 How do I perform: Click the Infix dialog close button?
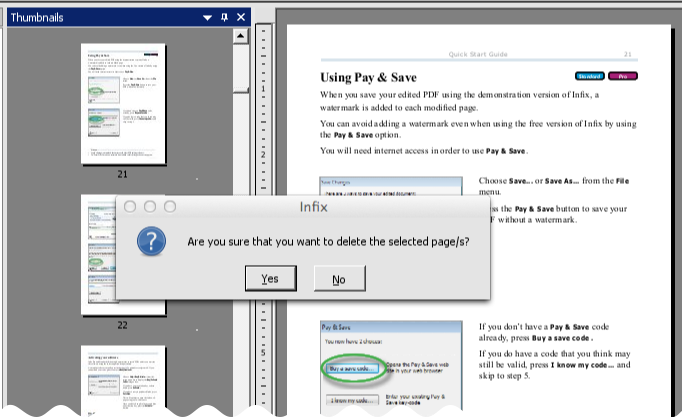tap(130, 206)
